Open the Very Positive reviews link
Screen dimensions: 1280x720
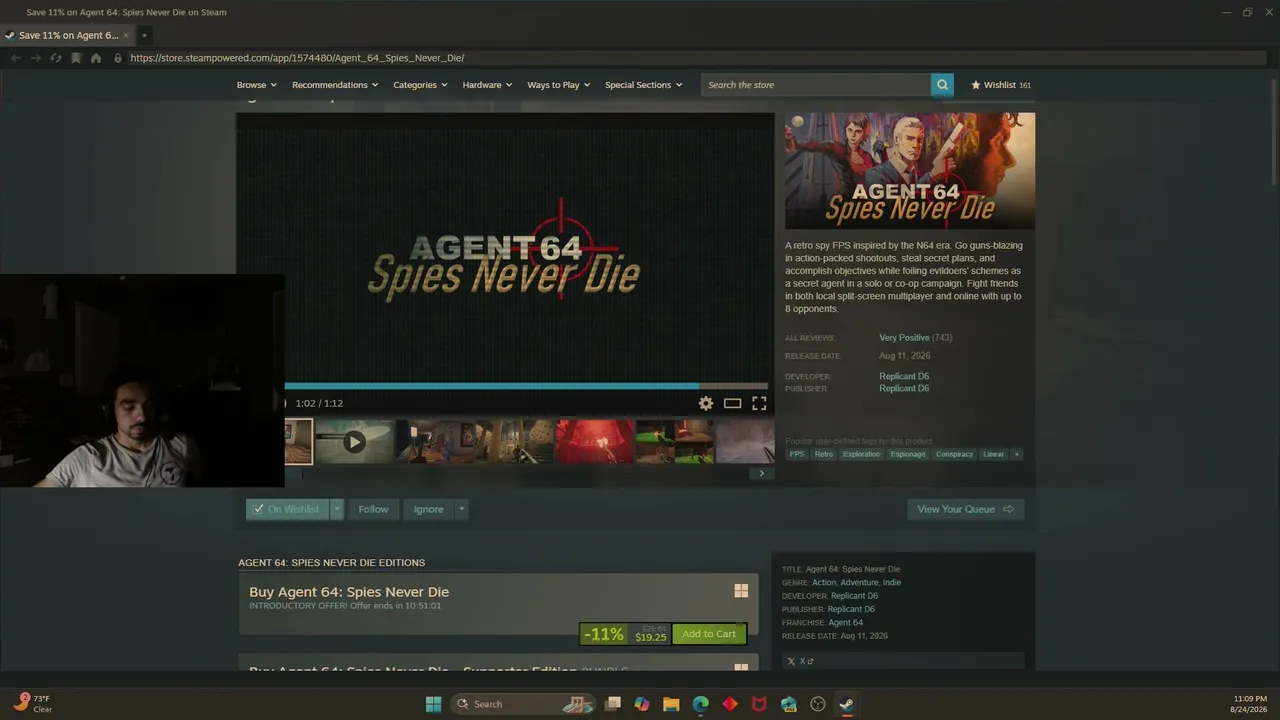pos(904,338)
